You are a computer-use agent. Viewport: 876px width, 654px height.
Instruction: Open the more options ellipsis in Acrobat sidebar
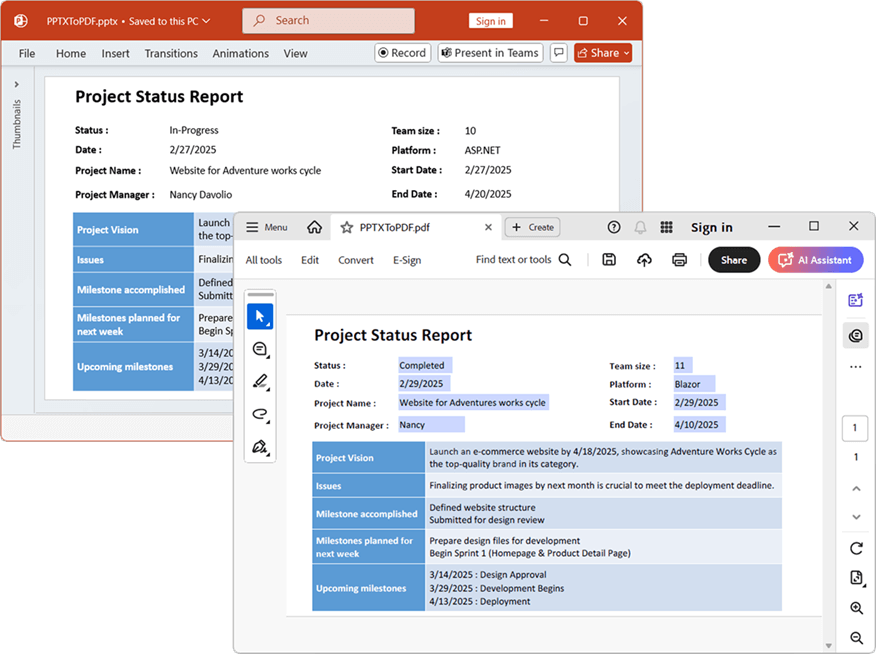pos(855,367)
